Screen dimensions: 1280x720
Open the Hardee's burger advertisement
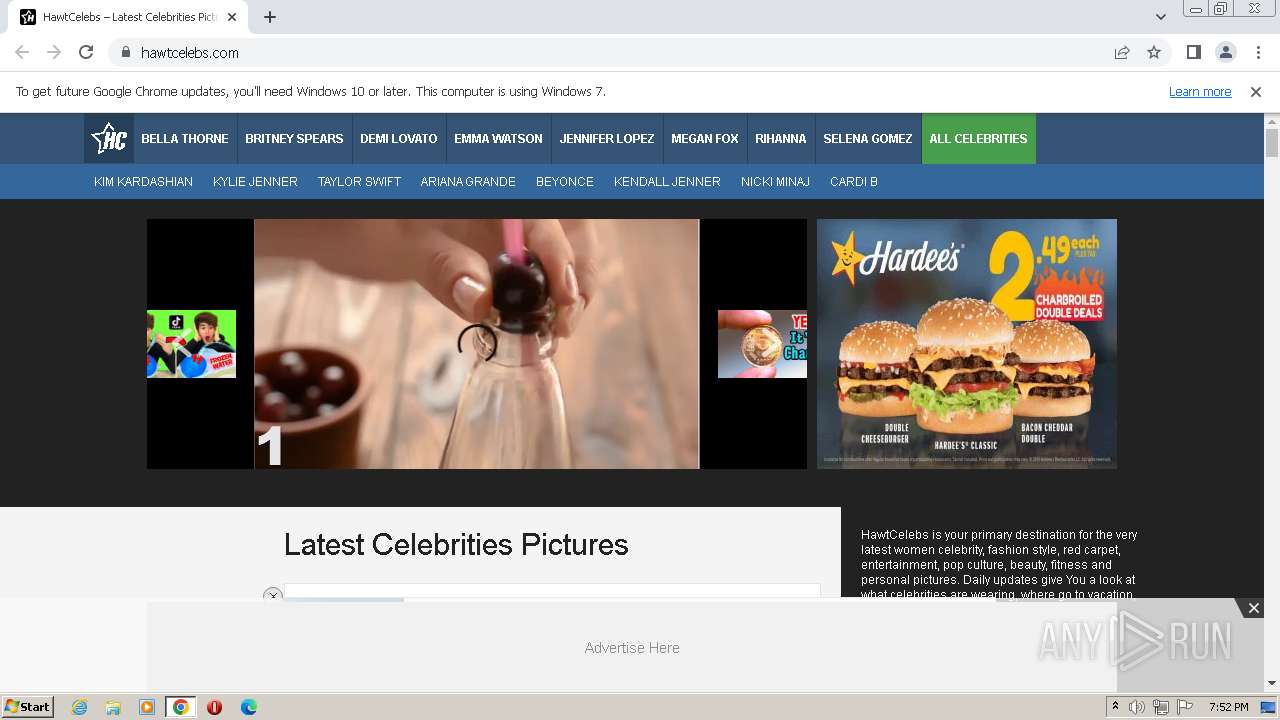click(x=967, y=344)
